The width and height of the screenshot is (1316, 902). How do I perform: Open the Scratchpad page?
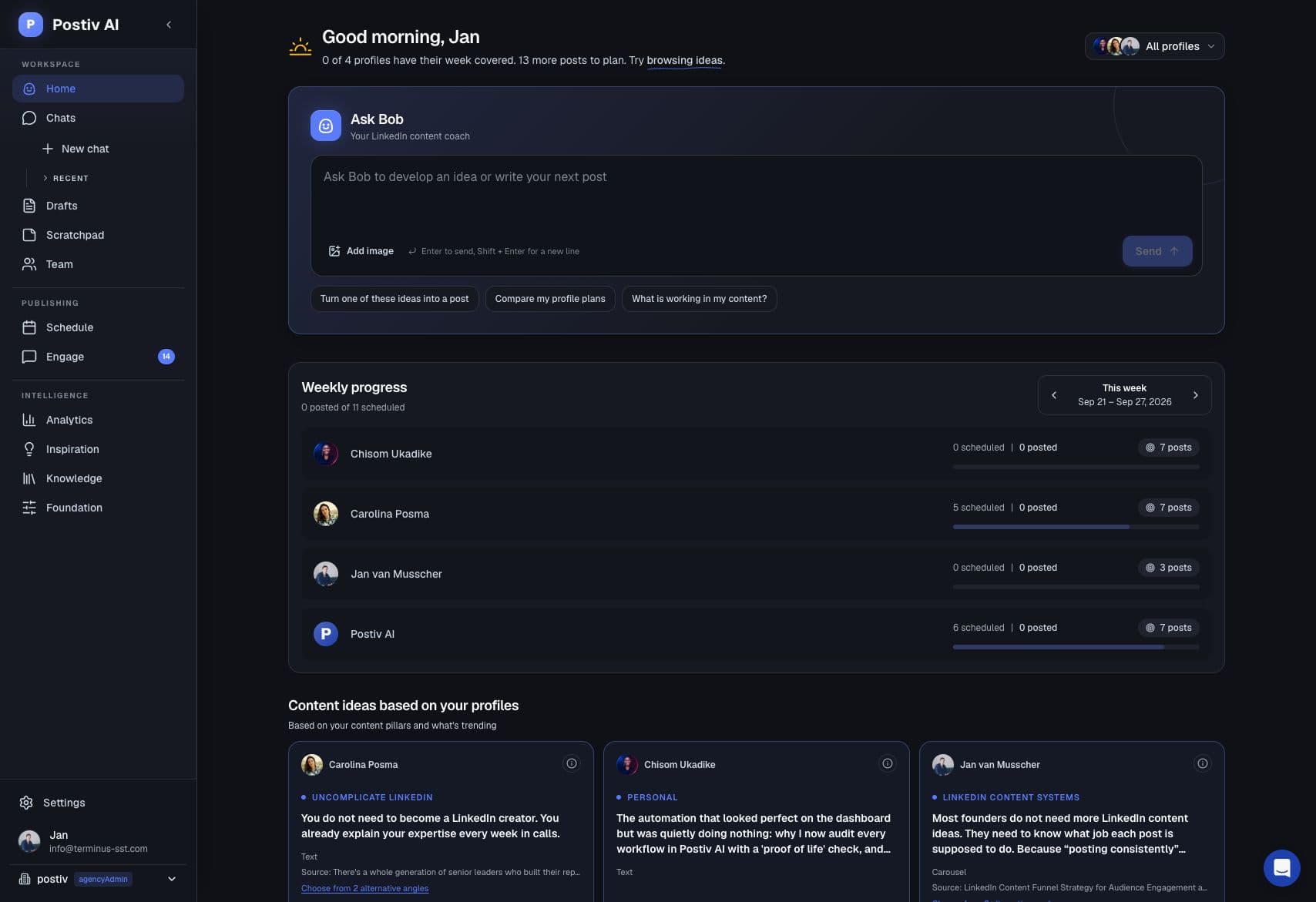pos(98,235)
